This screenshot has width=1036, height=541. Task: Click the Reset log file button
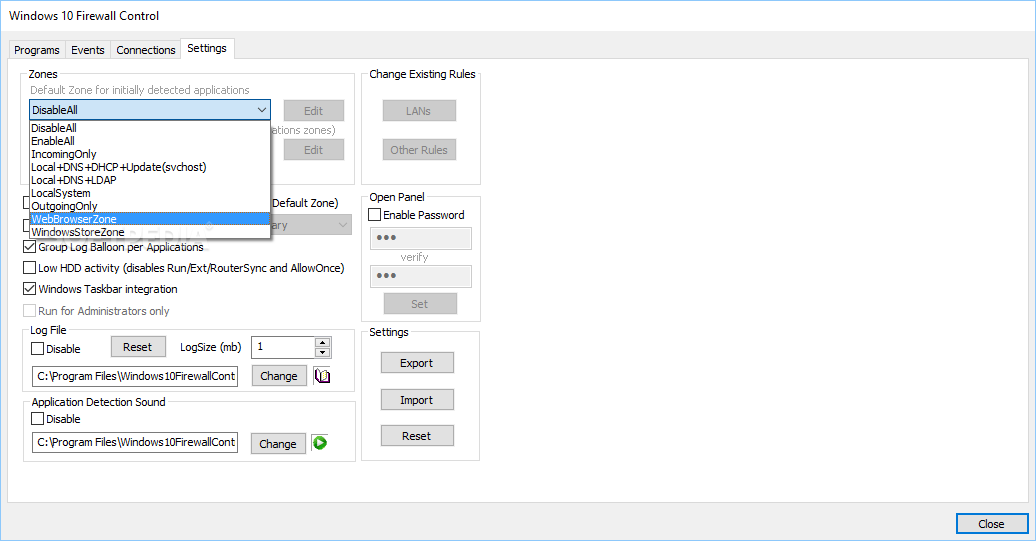pyautogui.click(x=137, y=347)
